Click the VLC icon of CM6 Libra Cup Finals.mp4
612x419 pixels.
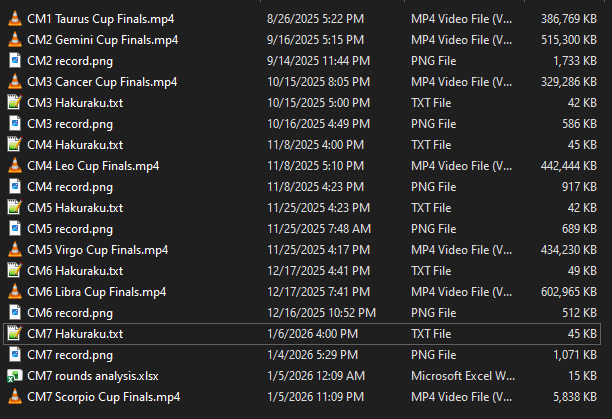15,292
